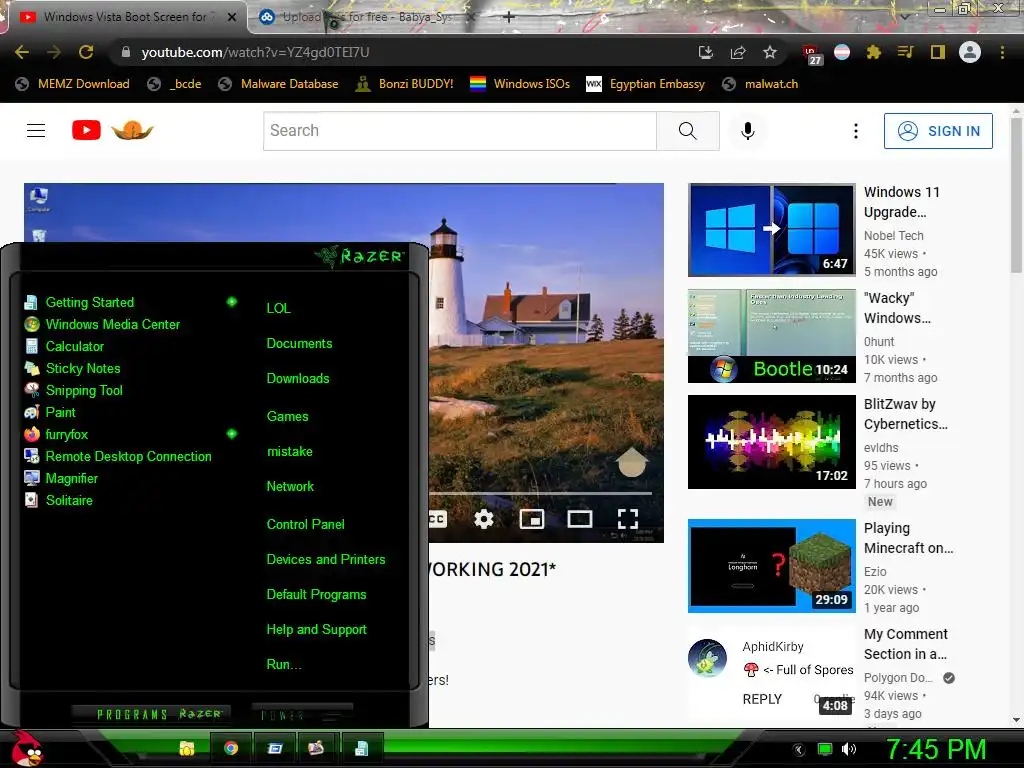This screenshot has height=768, width=1024.
Task: Open Help and Support
Action: point(317,630)
